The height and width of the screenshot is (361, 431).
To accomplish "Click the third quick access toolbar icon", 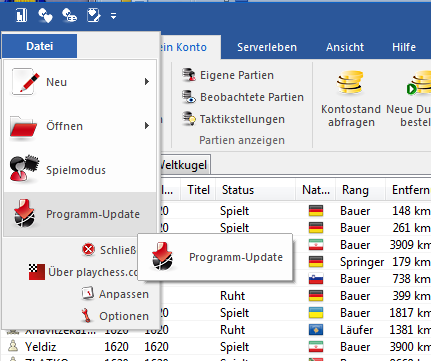I will (x=69, y=15).
